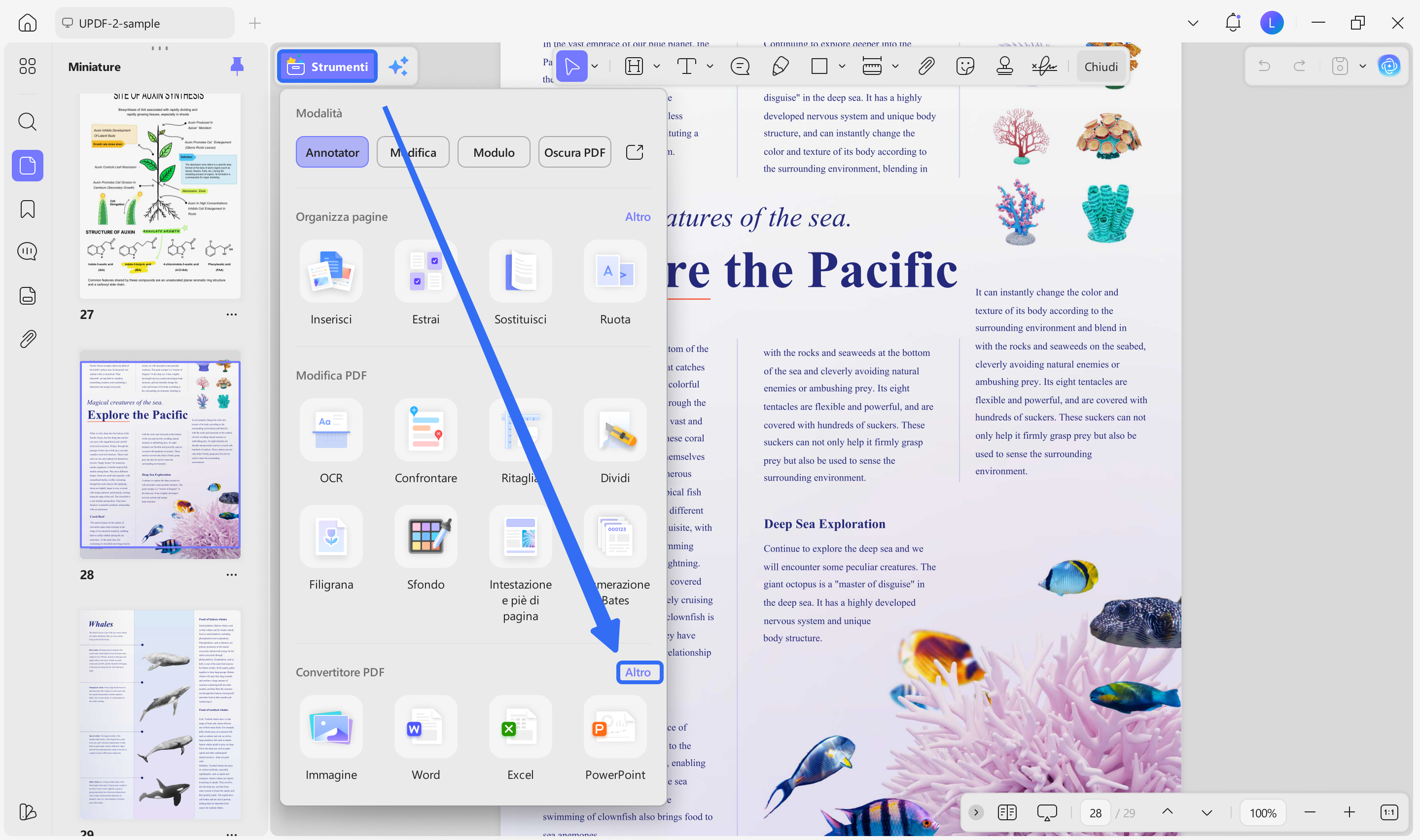Open notifications bell
The width and height of the screenshot is (1420, 840).
pyautogui.click(x=1233, y=23)
